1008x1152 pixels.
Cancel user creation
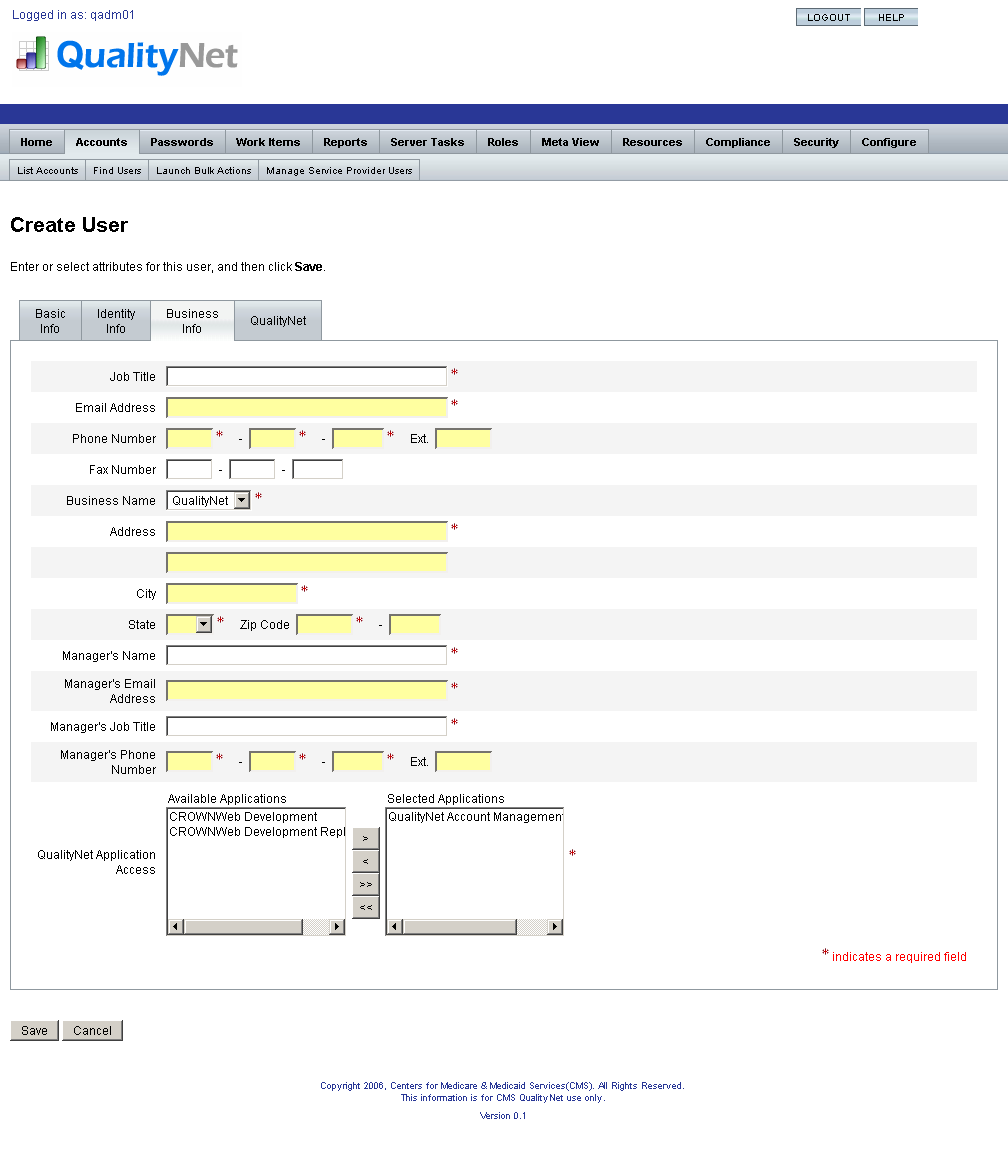pyautogui.click(x=93, y=1031)
